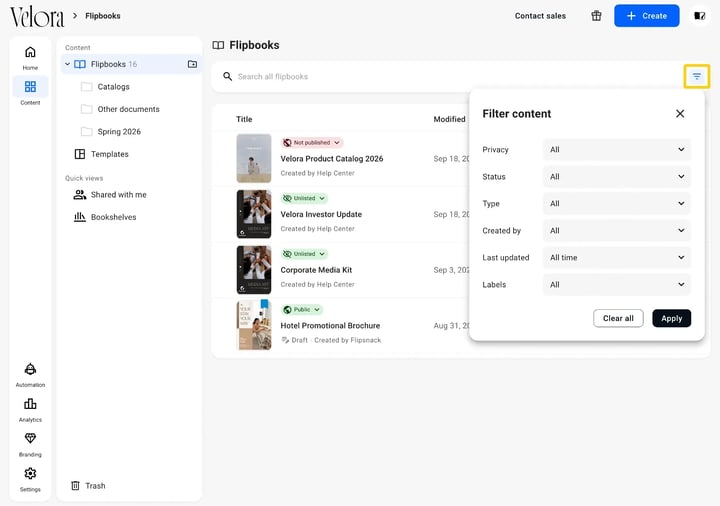
Task: Open Velora Investor Update thumbnail
Action: click(x=254, y=214)
